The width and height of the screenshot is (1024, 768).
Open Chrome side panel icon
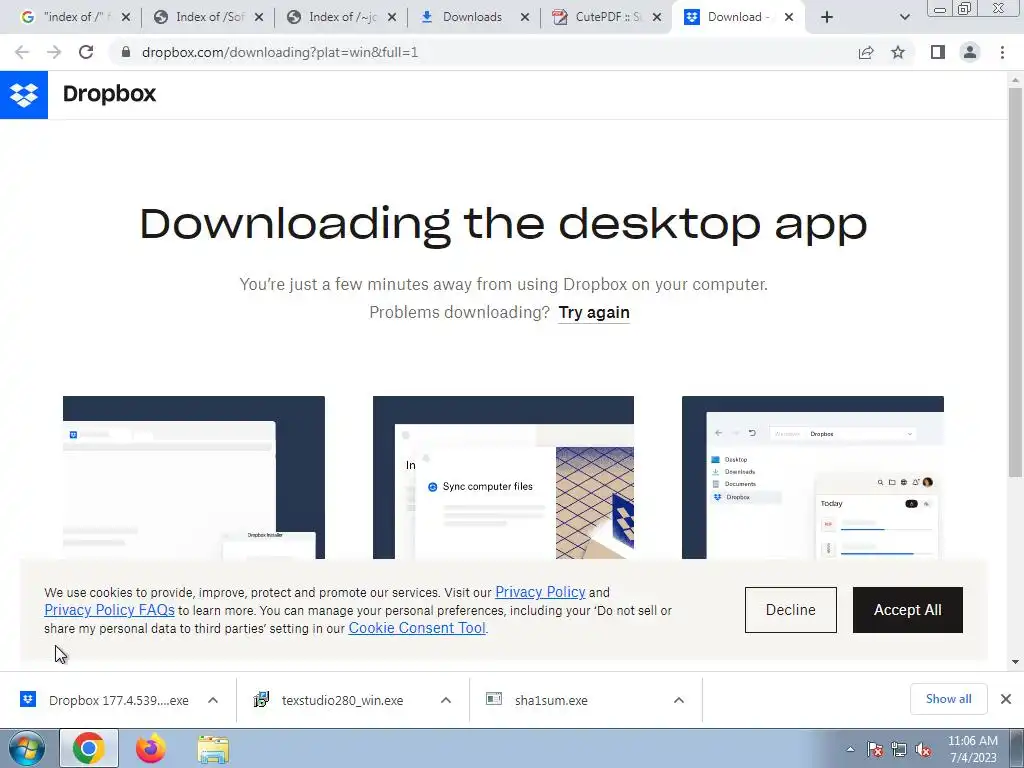(x=938, y=52)
